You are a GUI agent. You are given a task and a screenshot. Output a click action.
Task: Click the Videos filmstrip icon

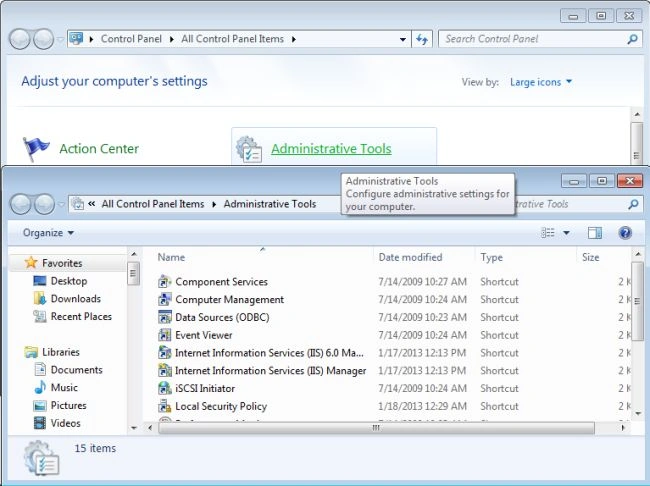coord(40,423)
